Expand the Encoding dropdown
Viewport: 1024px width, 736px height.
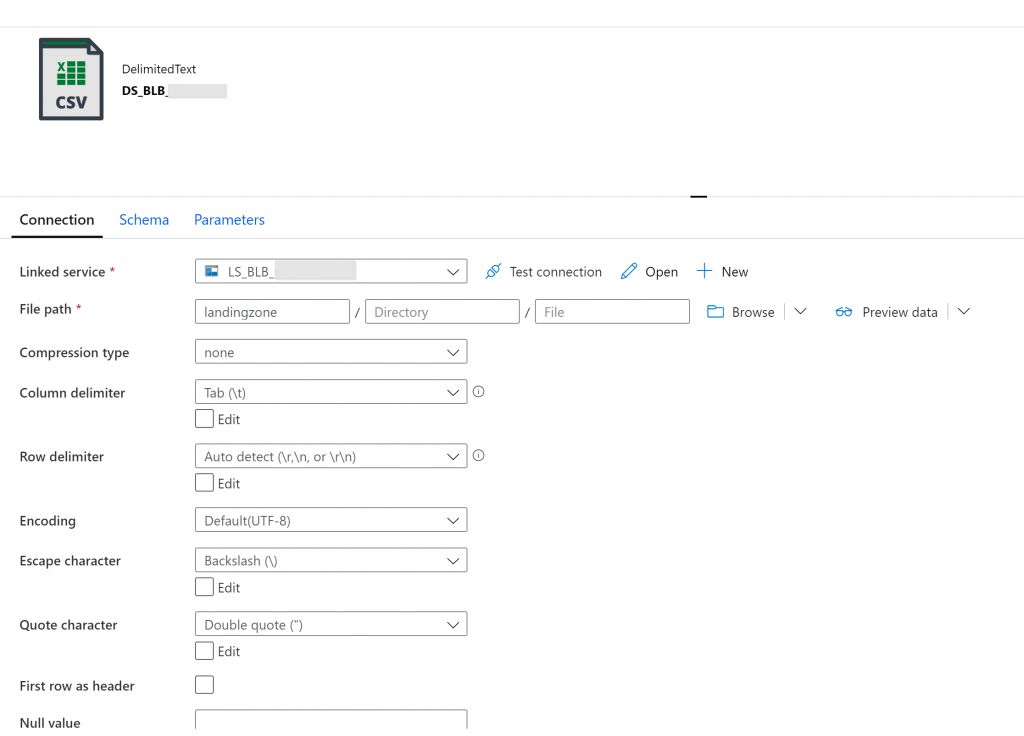pos(331,520)
